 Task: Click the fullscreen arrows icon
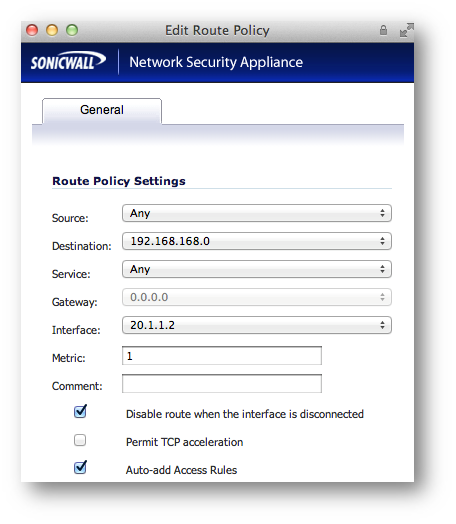tap(407, 30)
